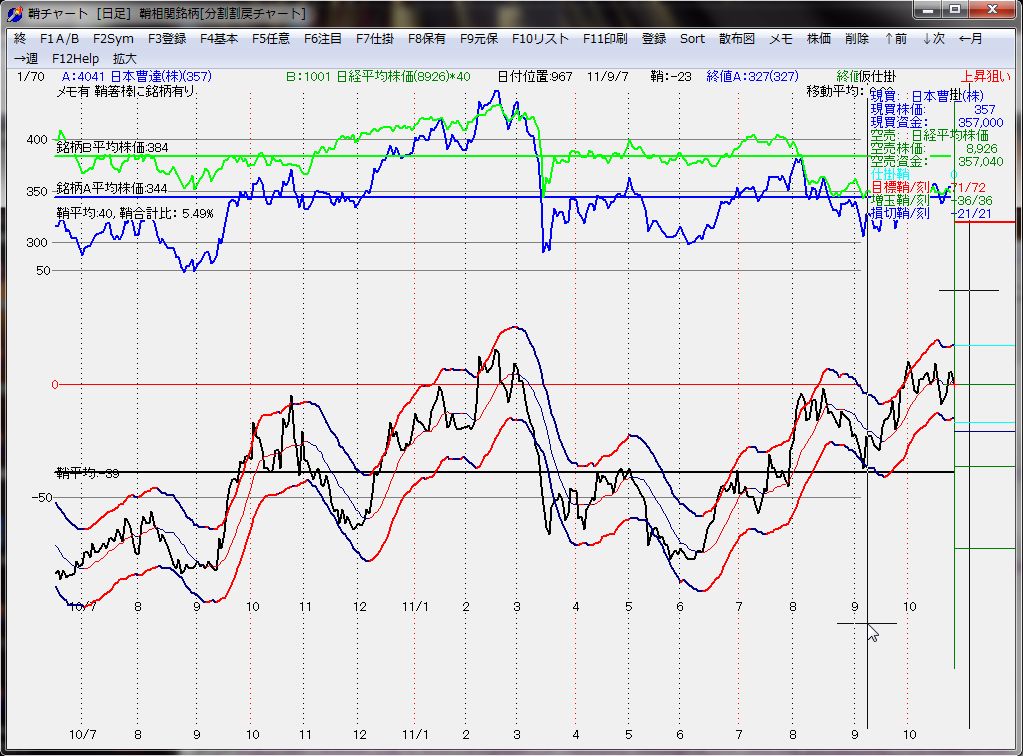1023x756 pixels.
Task: Click the 銘柄B平均株価:384 label
Action: tap(112, 147)
